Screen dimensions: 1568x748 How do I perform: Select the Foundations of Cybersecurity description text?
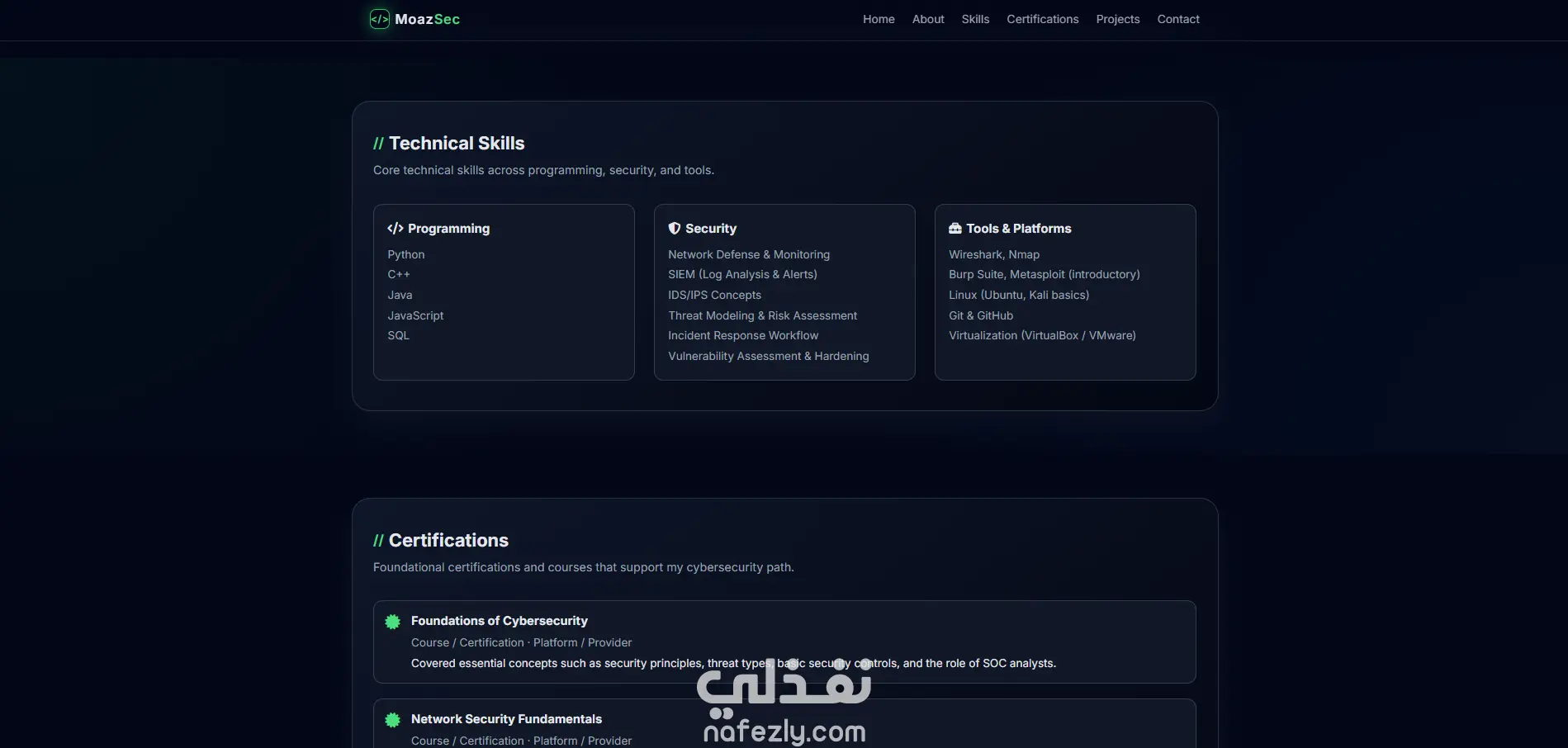(733, 664)
